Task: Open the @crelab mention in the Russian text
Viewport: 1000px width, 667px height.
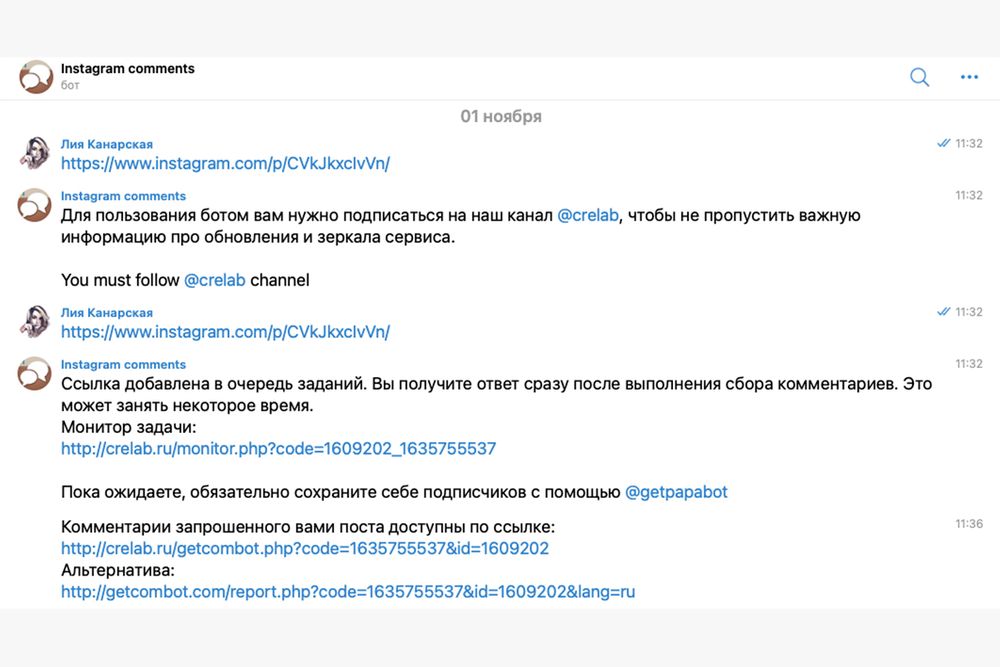Action: tap(588, 216)
